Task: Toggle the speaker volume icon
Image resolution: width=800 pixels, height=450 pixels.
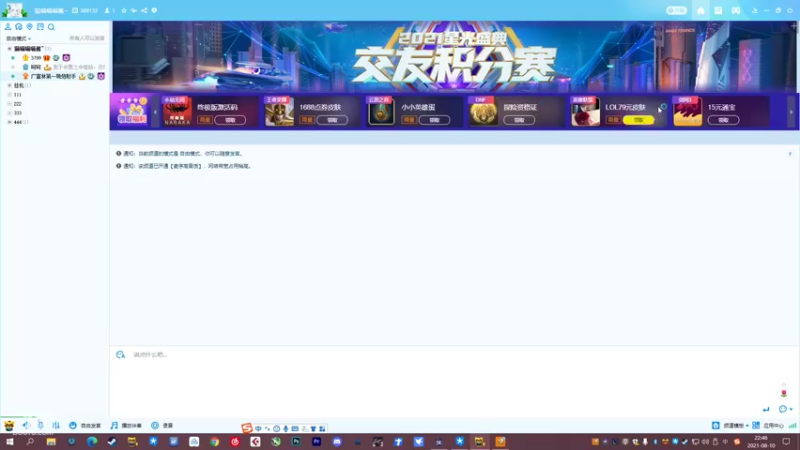Action: click(26, 425)
